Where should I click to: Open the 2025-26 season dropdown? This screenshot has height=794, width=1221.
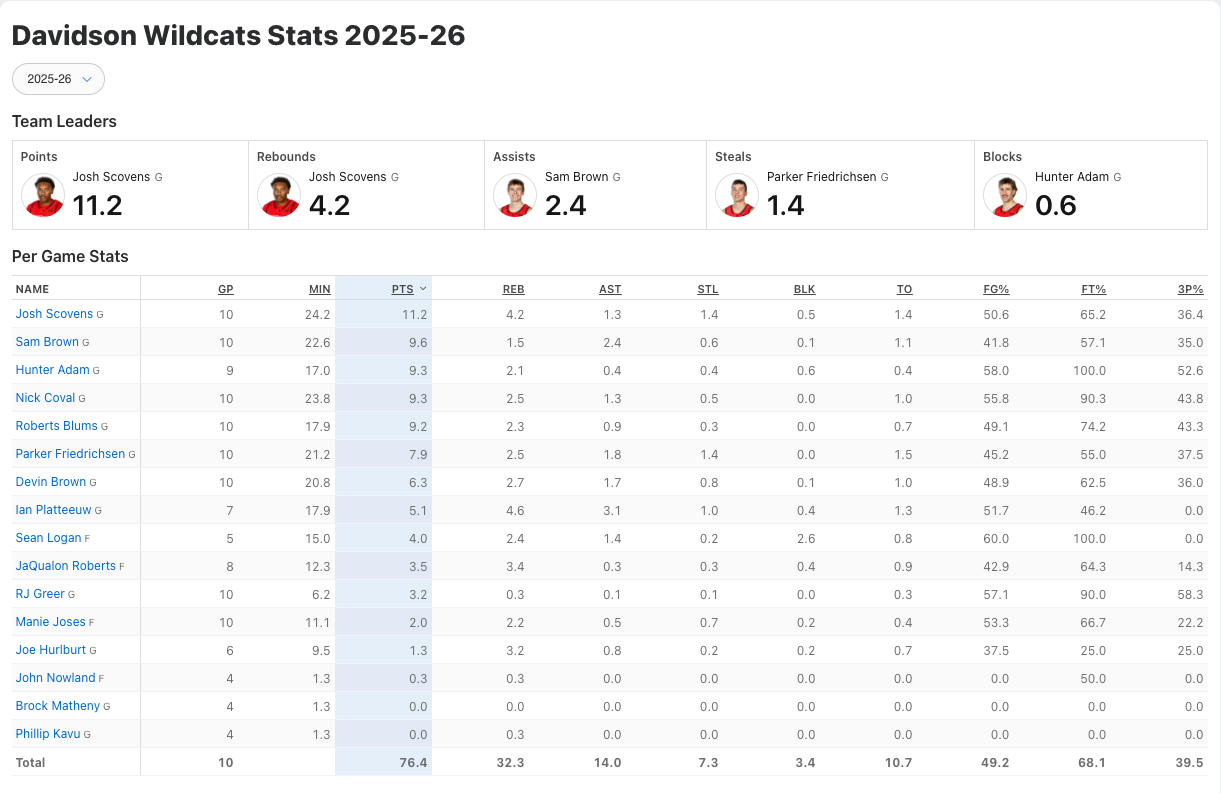tap(58, 79)
